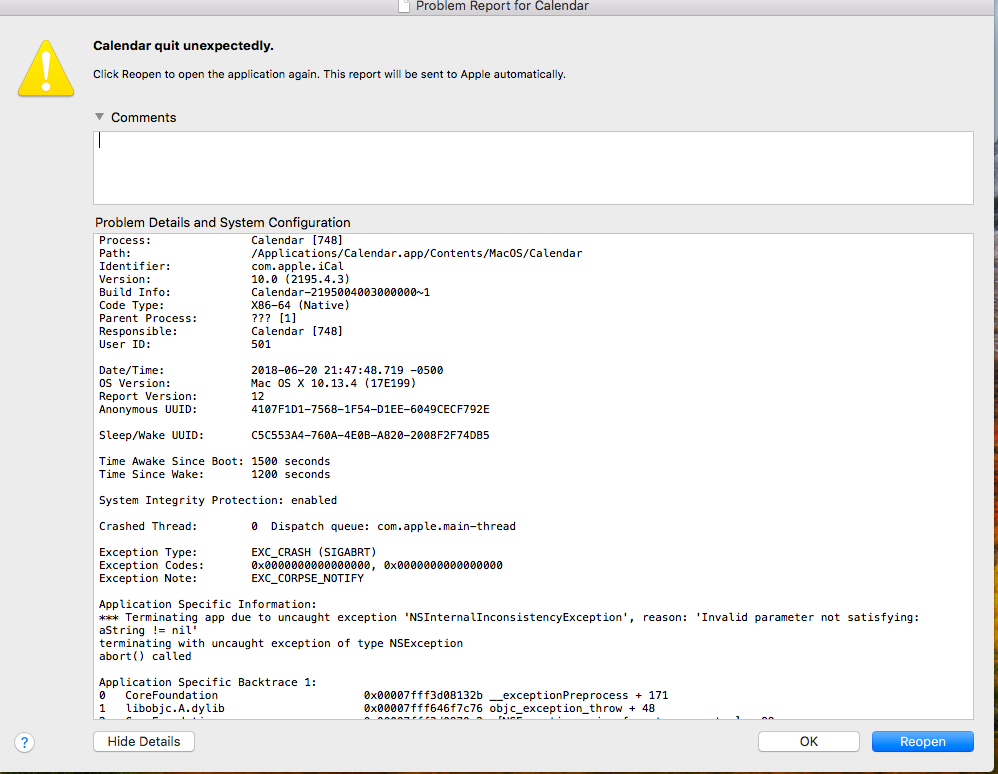The width and height of the screenshot is (998, 774).
Task: Click the 'Click Reopen to open the application' message
Action: click(x=329, y=74)
